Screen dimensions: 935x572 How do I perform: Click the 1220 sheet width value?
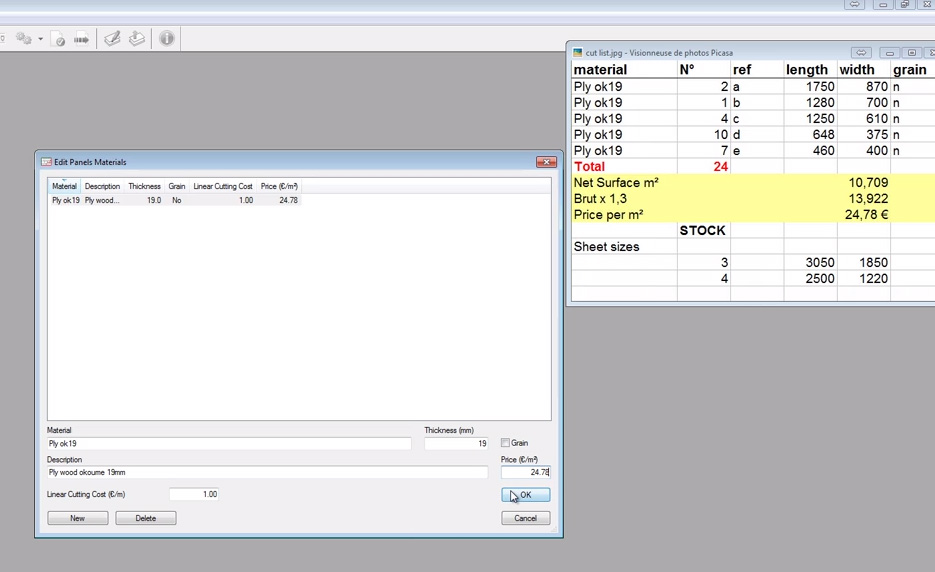coord(874,279)
